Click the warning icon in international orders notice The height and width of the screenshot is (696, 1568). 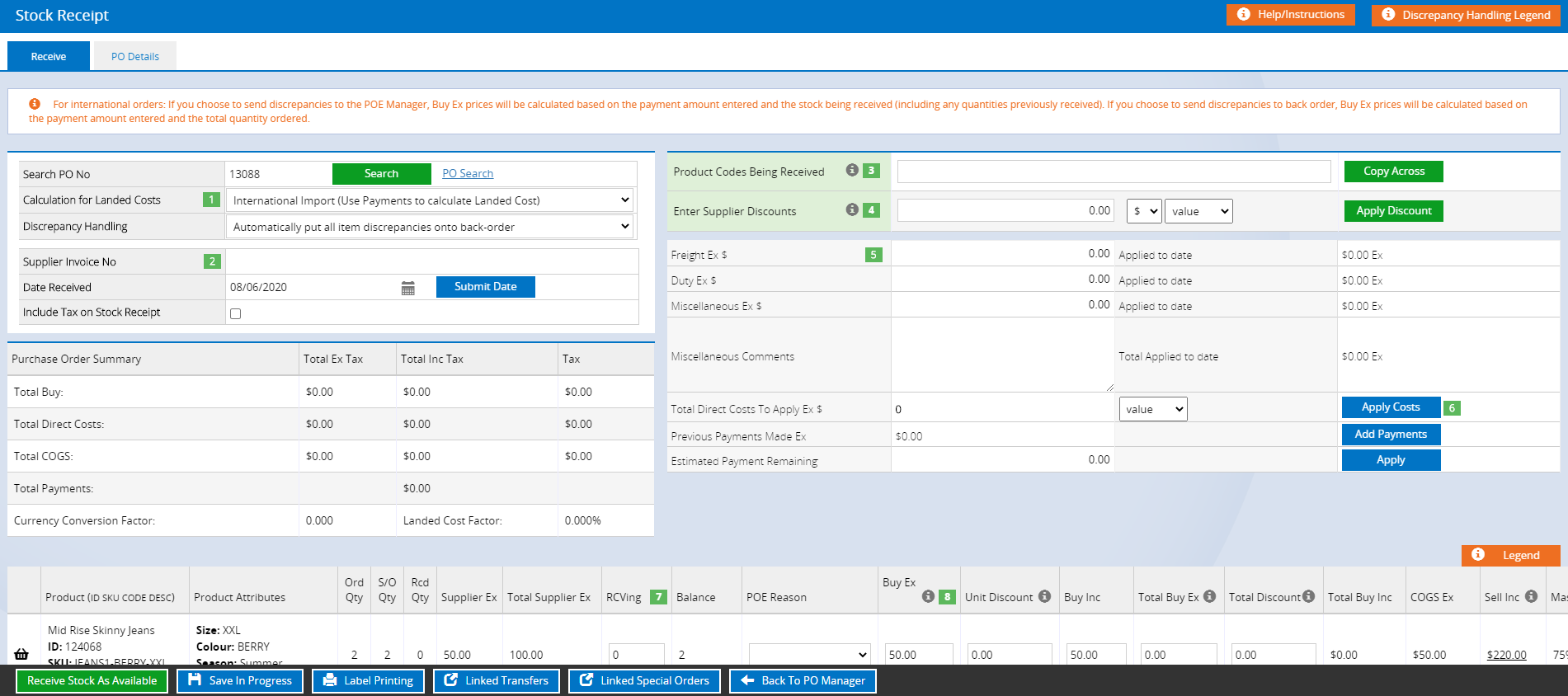pos(35,104)
